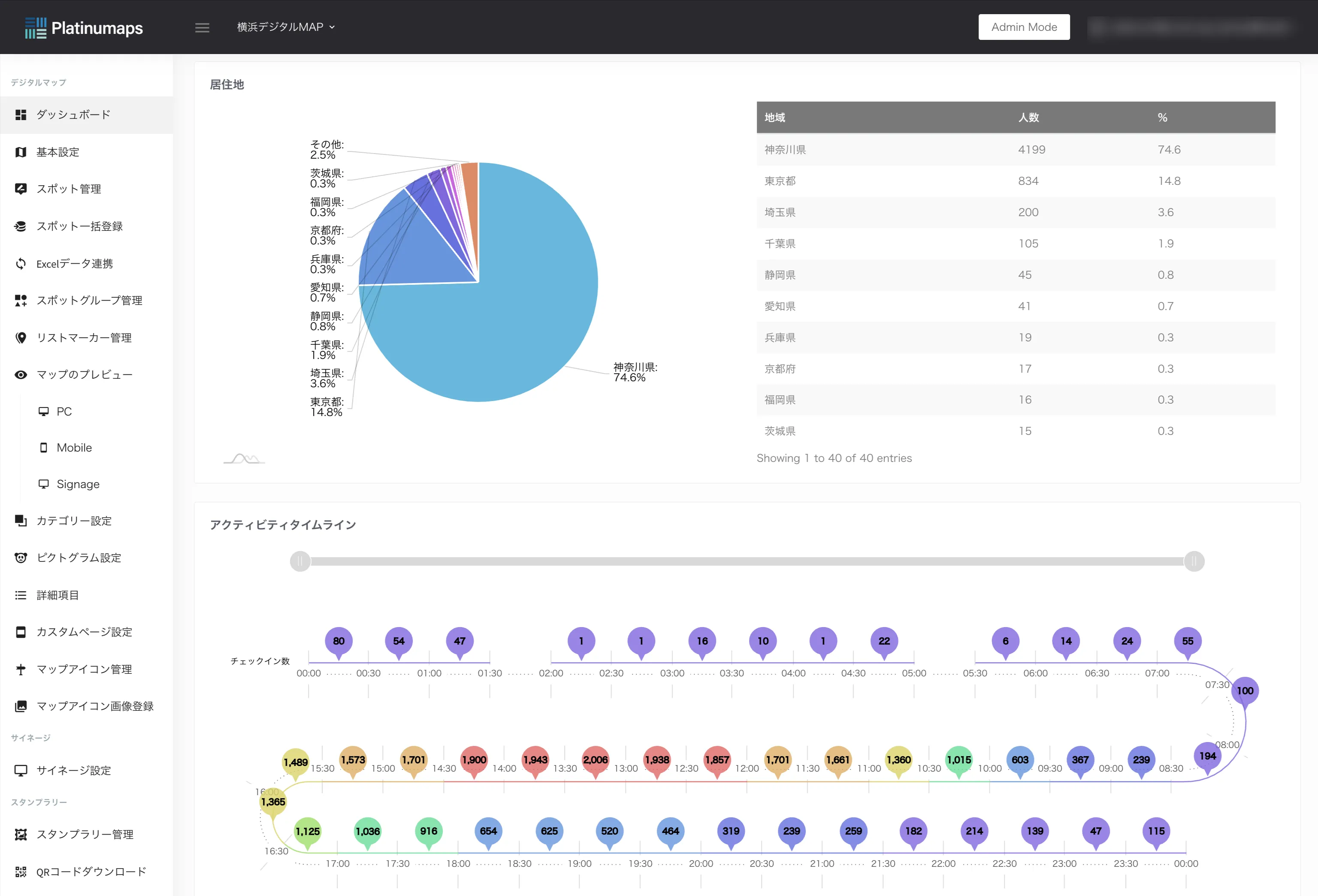Screen dimensions: 1318x896
Task: Click the スポット管理 sidebar icon
Action: point(21,189)
